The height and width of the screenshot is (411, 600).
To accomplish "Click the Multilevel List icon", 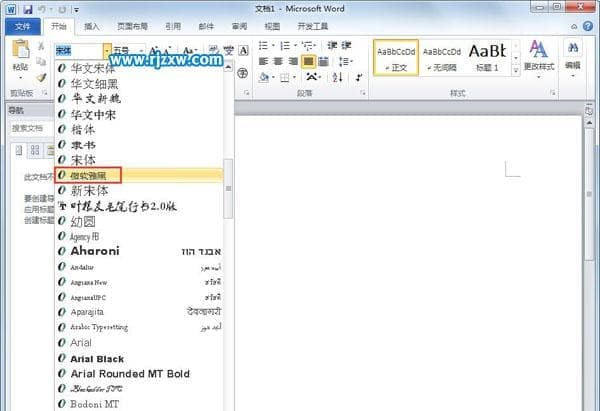I will click(x=307, y=46).
